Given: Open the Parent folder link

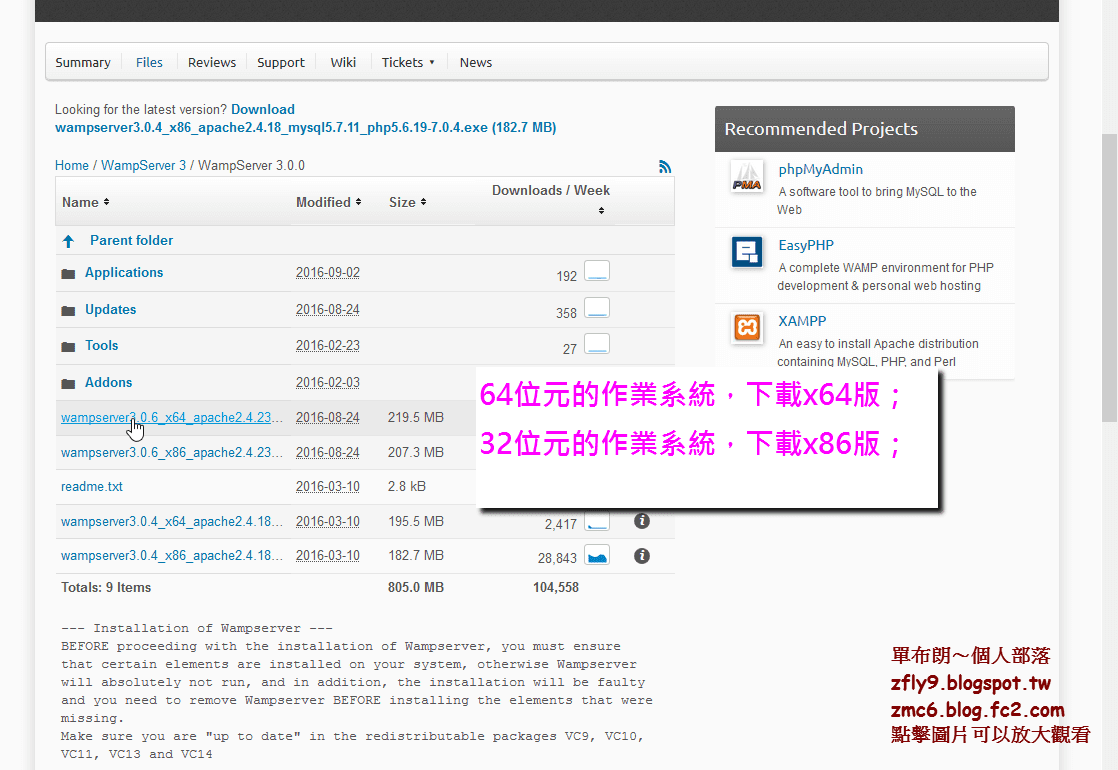Looking at the screenshot, I should click(131, 241).
